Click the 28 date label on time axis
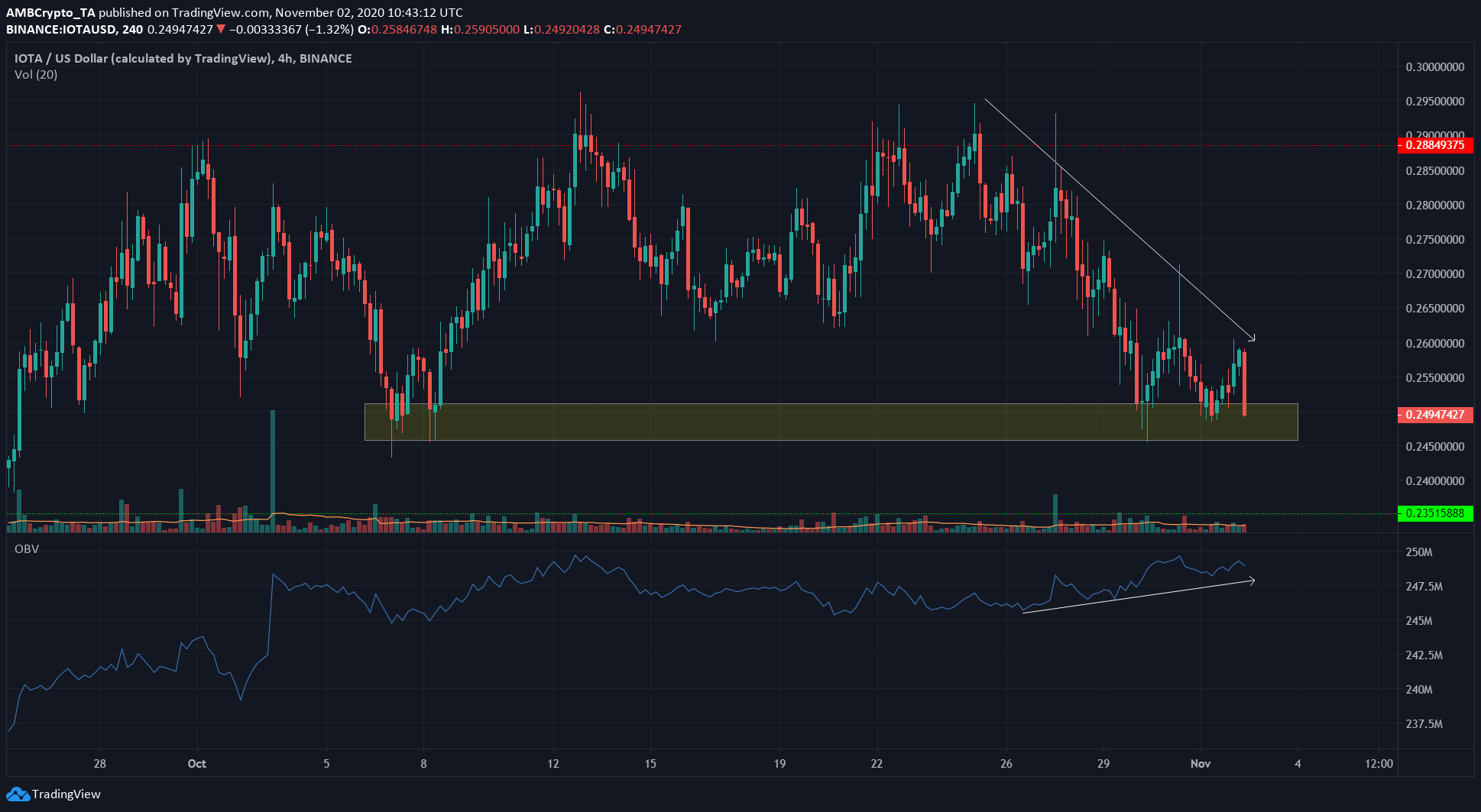This screenshot has height=812, width=1481. tap(100, 764)
